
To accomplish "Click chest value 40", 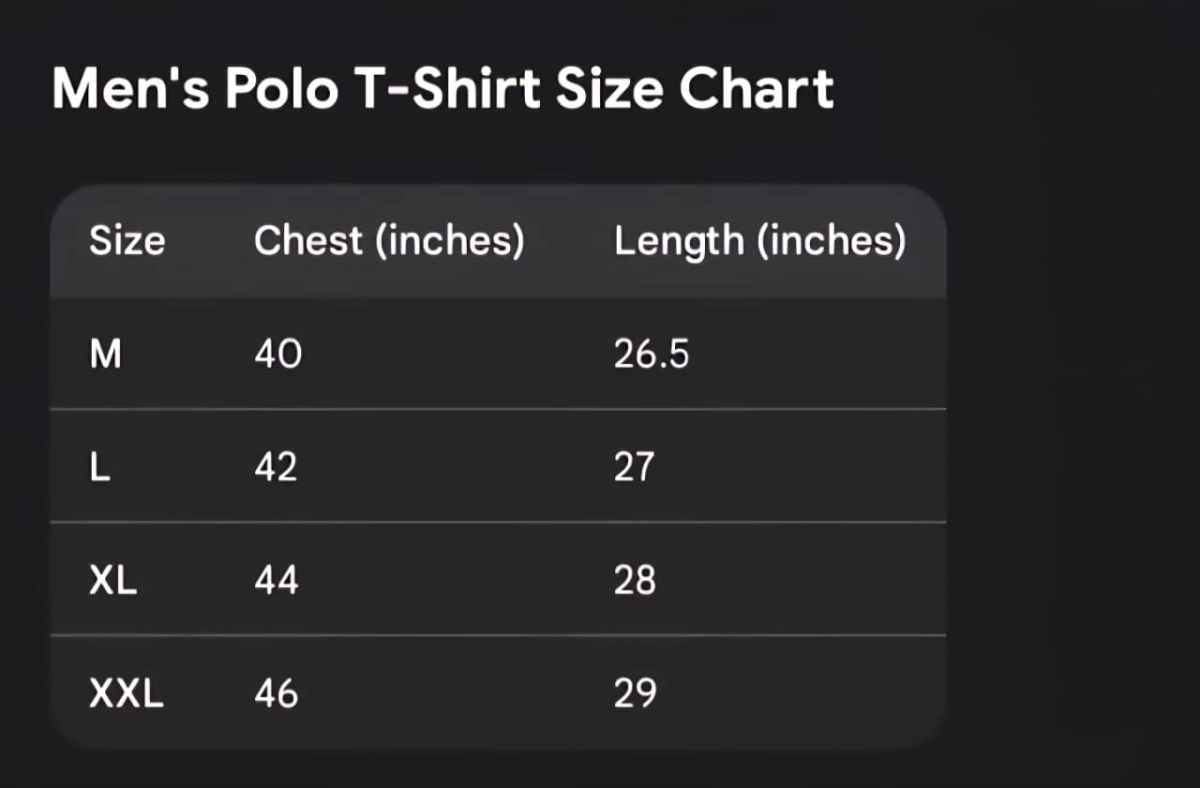I will coord(277,354).
